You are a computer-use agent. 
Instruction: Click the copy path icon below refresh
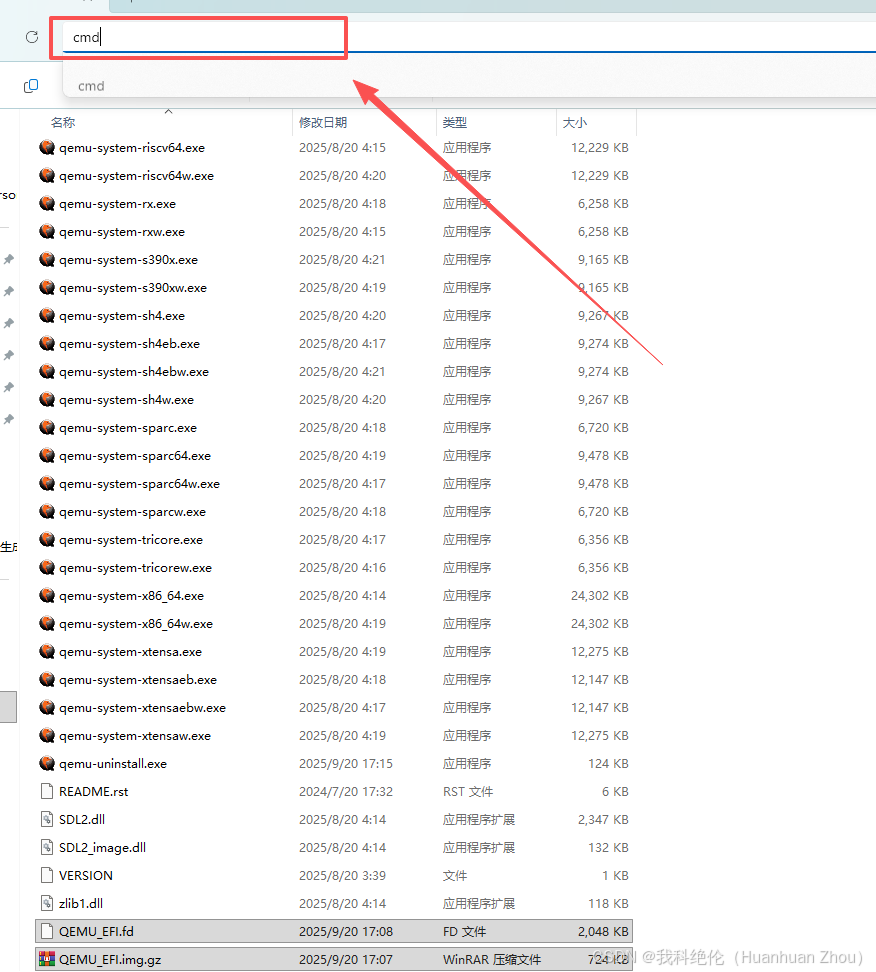click(x=30, y=86)
